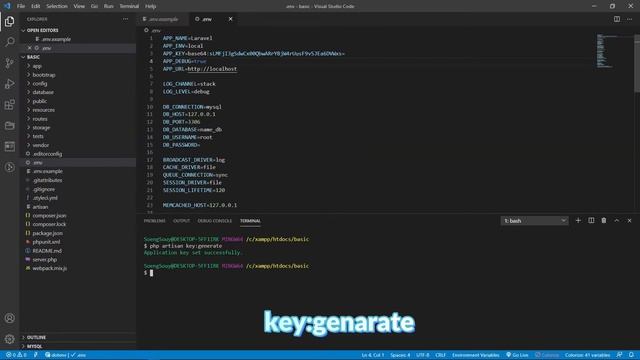Open the package.json file

click(x=47, y=233)
